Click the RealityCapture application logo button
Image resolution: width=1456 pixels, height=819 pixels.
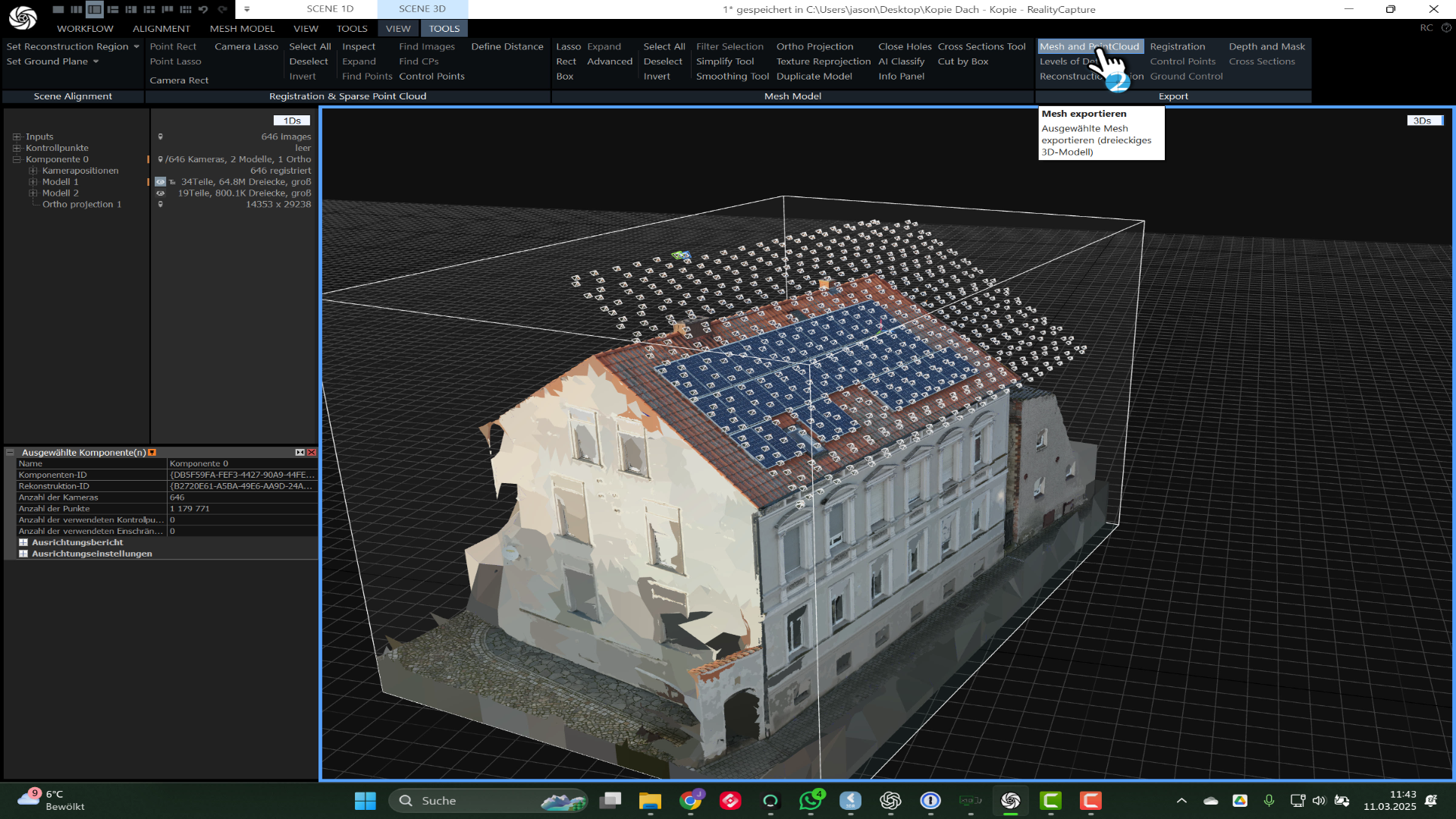23,17
